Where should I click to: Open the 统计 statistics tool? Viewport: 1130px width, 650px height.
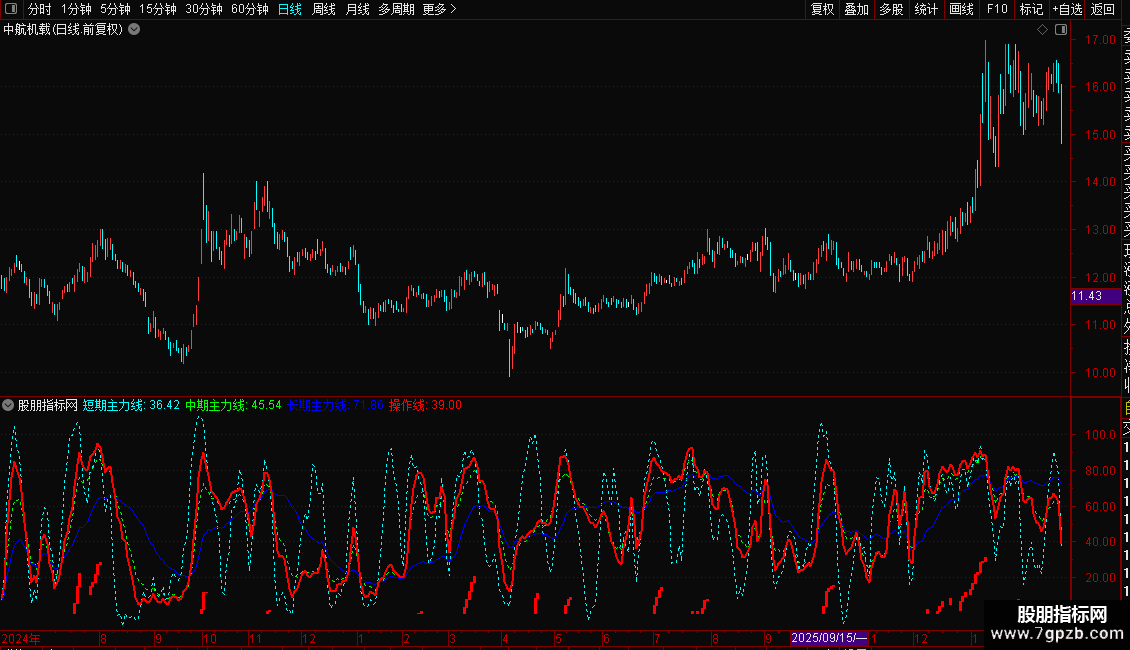926,9
